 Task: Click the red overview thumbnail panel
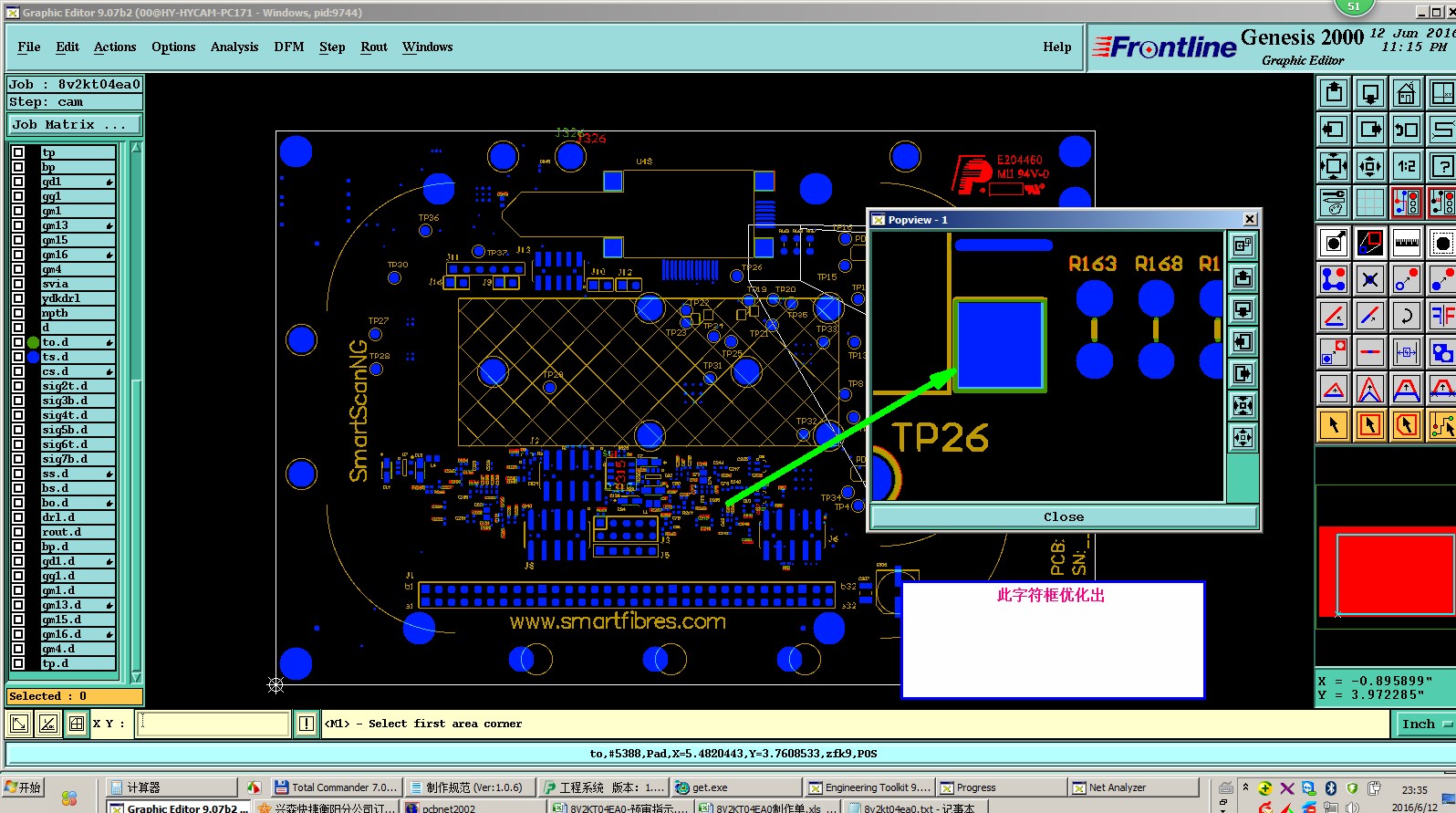pyautogui.click(x=1386, y=572)
